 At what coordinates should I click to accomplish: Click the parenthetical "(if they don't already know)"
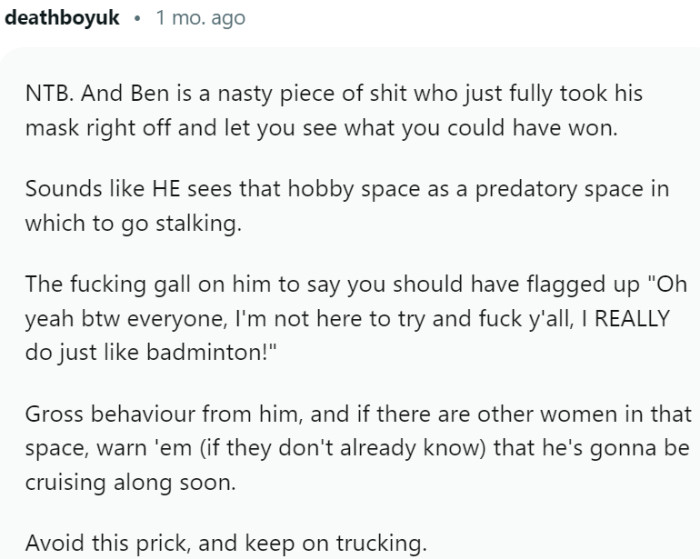click(x=357, y=446)
